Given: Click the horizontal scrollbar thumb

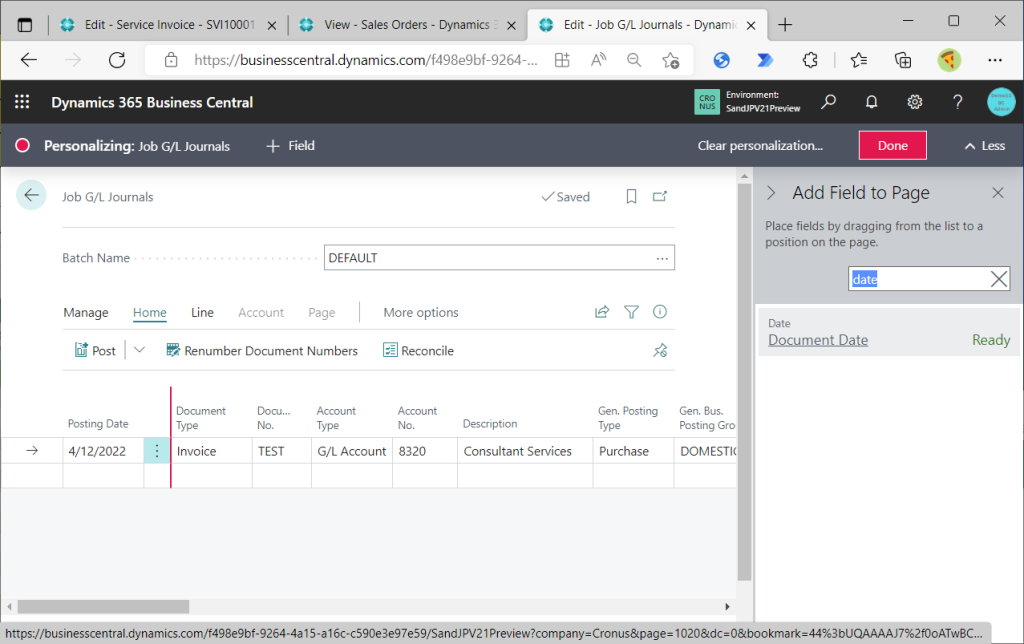Looking at the screenshot, I should point(103,606).
